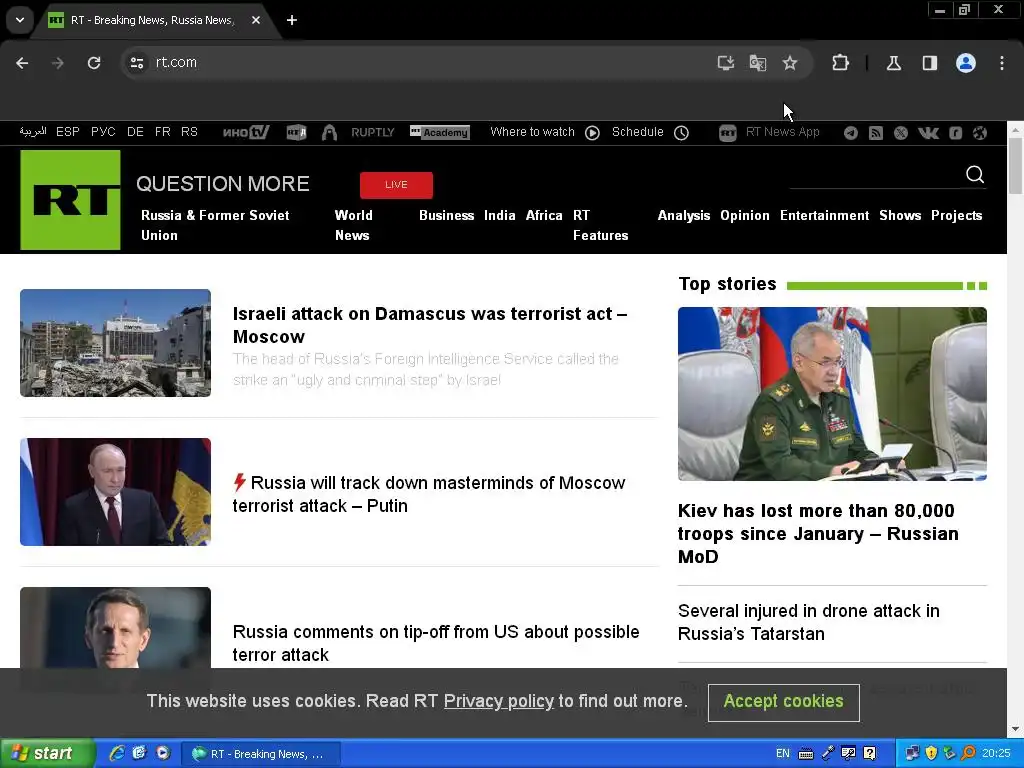Image resolution: width=1024 pixels, height=768 pixels.
Task: Open the ИНОТВ logo link
Action: tap(246, 132)
